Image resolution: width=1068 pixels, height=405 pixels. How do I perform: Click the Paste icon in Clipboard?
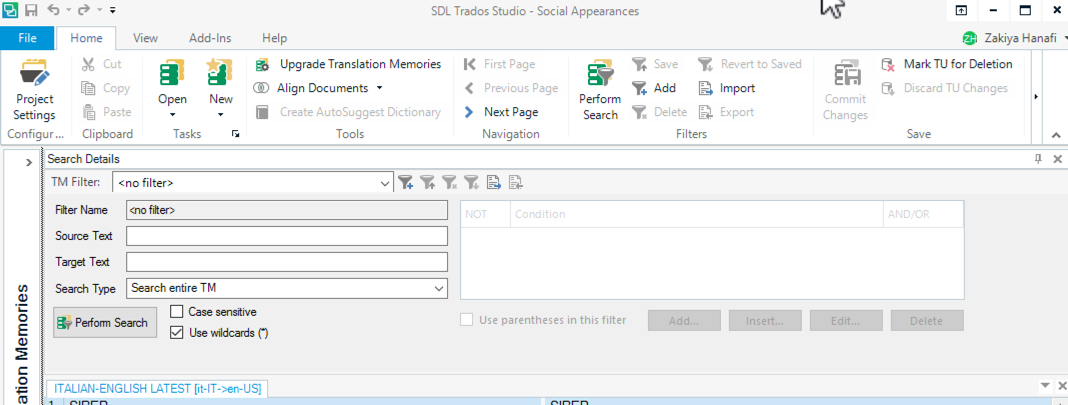89,112
